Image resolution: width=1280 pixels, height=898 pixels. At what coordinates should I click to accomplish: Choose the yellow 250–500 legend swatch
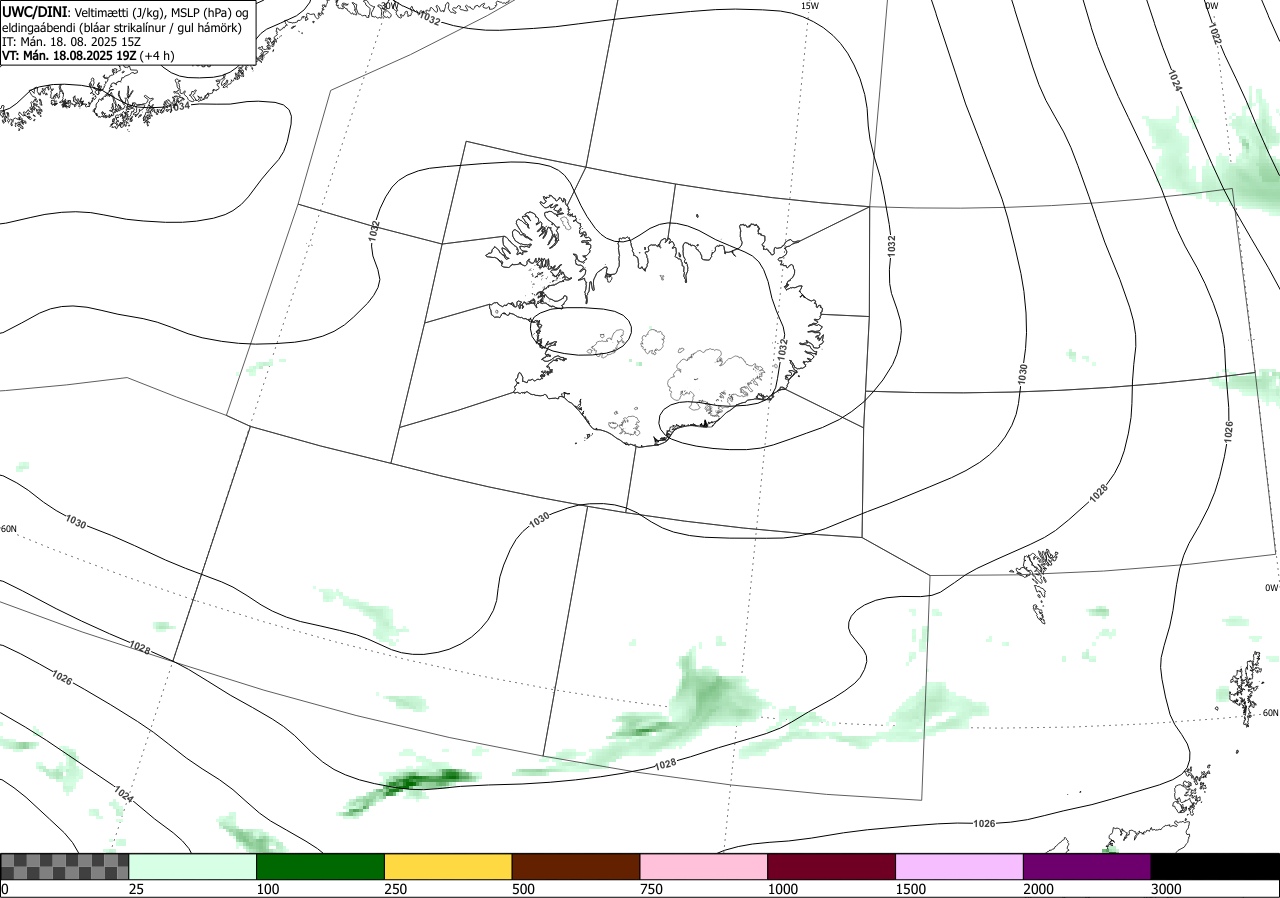coord(448,866)
